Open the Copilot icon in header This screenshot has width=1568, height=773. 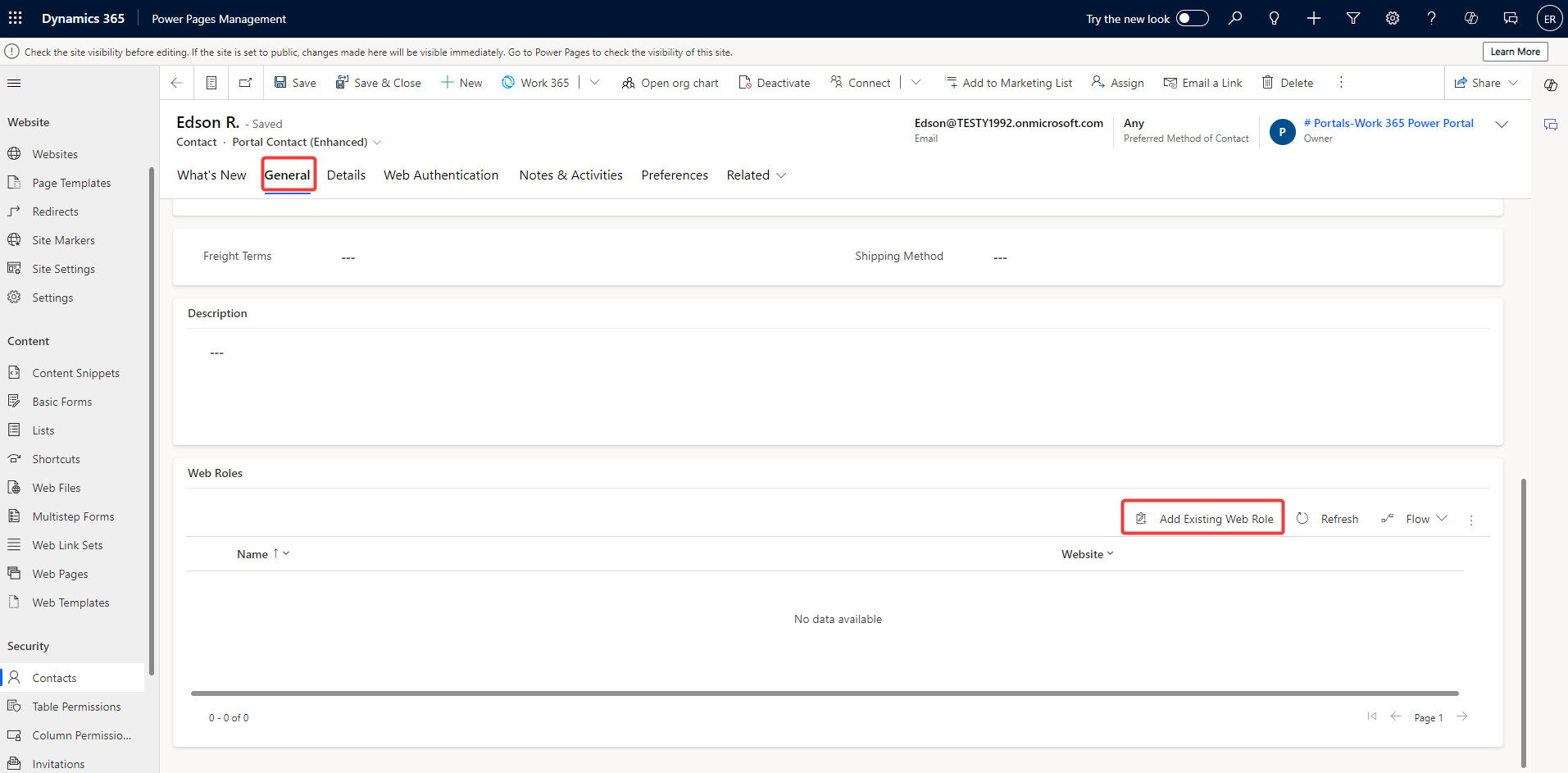pyautogui.click(x=1471, y=18)
